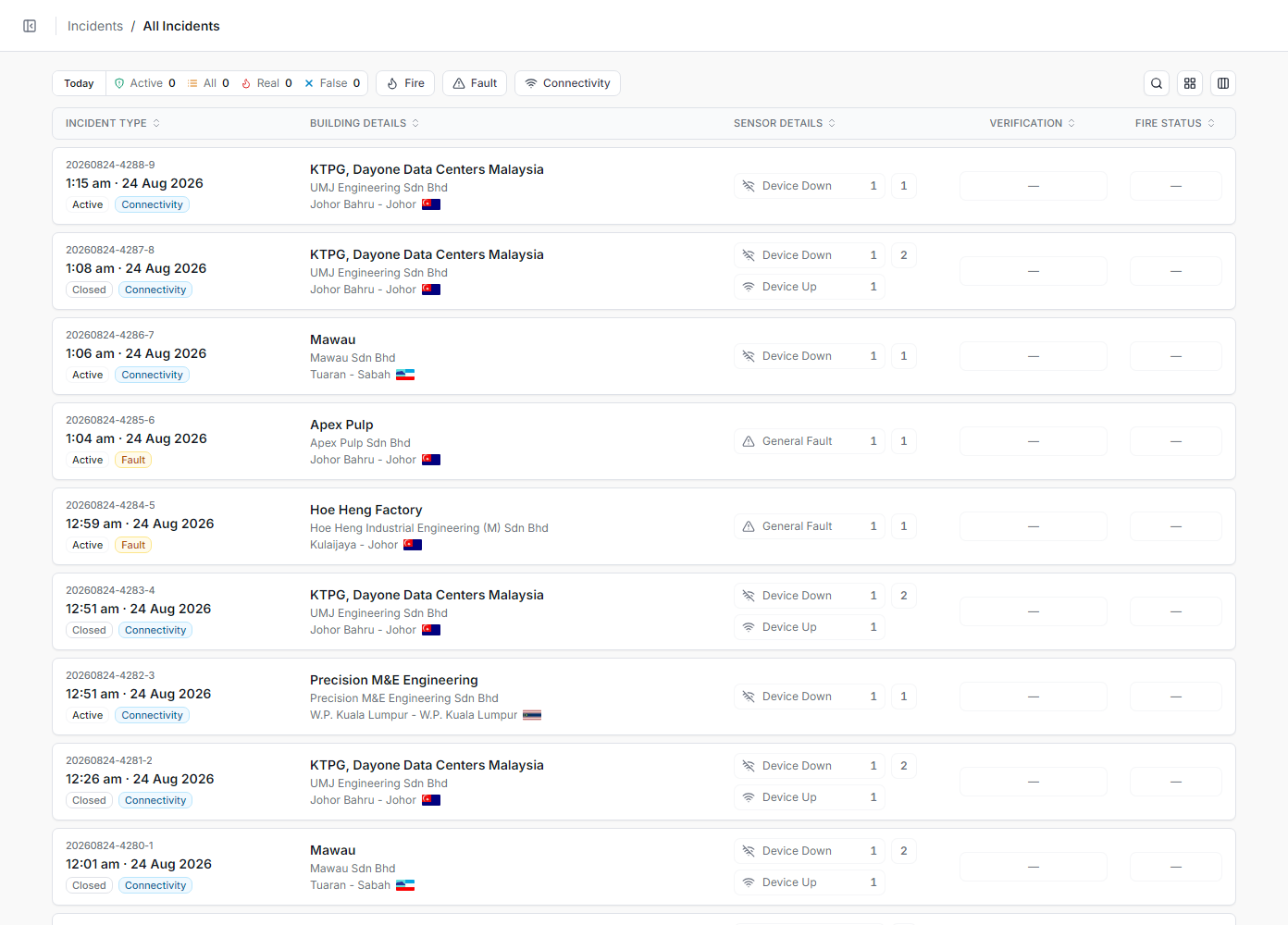Collapse the sidebar panel icon
The height and width of the screenshot is (925, 1288).
tap(30, 26)
